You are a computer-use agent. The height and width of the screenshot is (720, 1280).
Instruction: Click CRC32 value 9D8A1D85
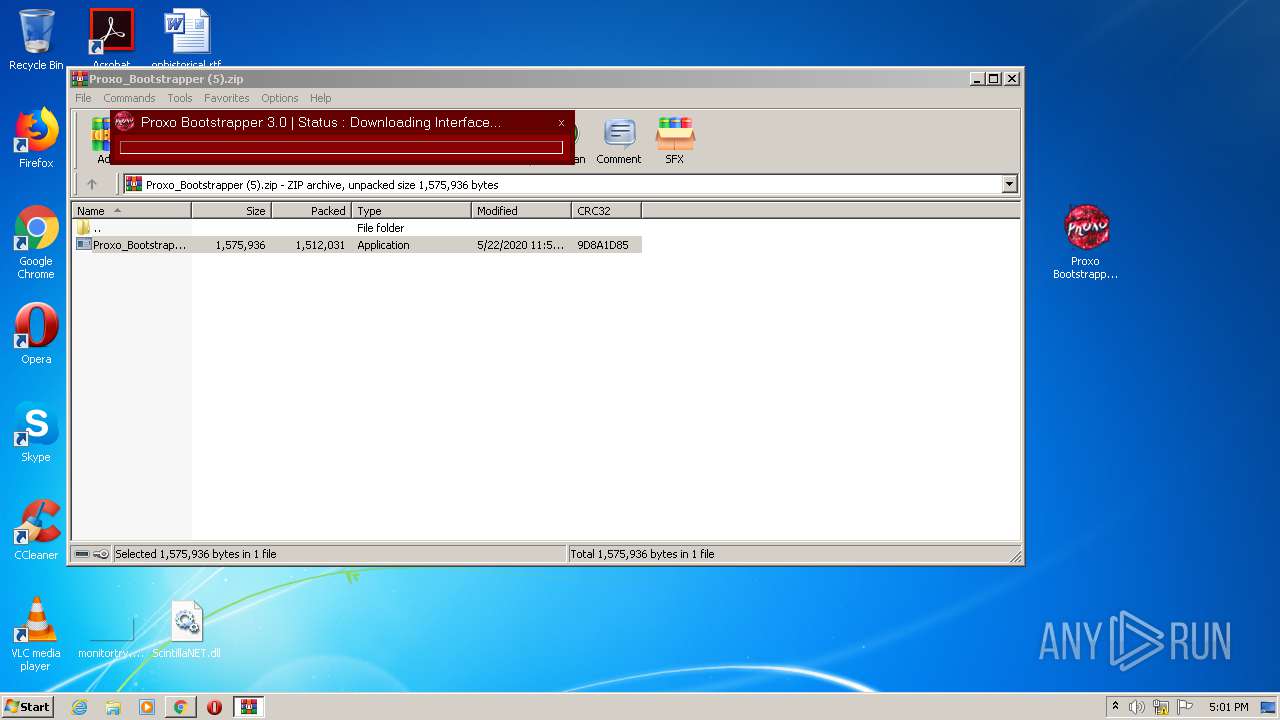click(x=603, y=245)
